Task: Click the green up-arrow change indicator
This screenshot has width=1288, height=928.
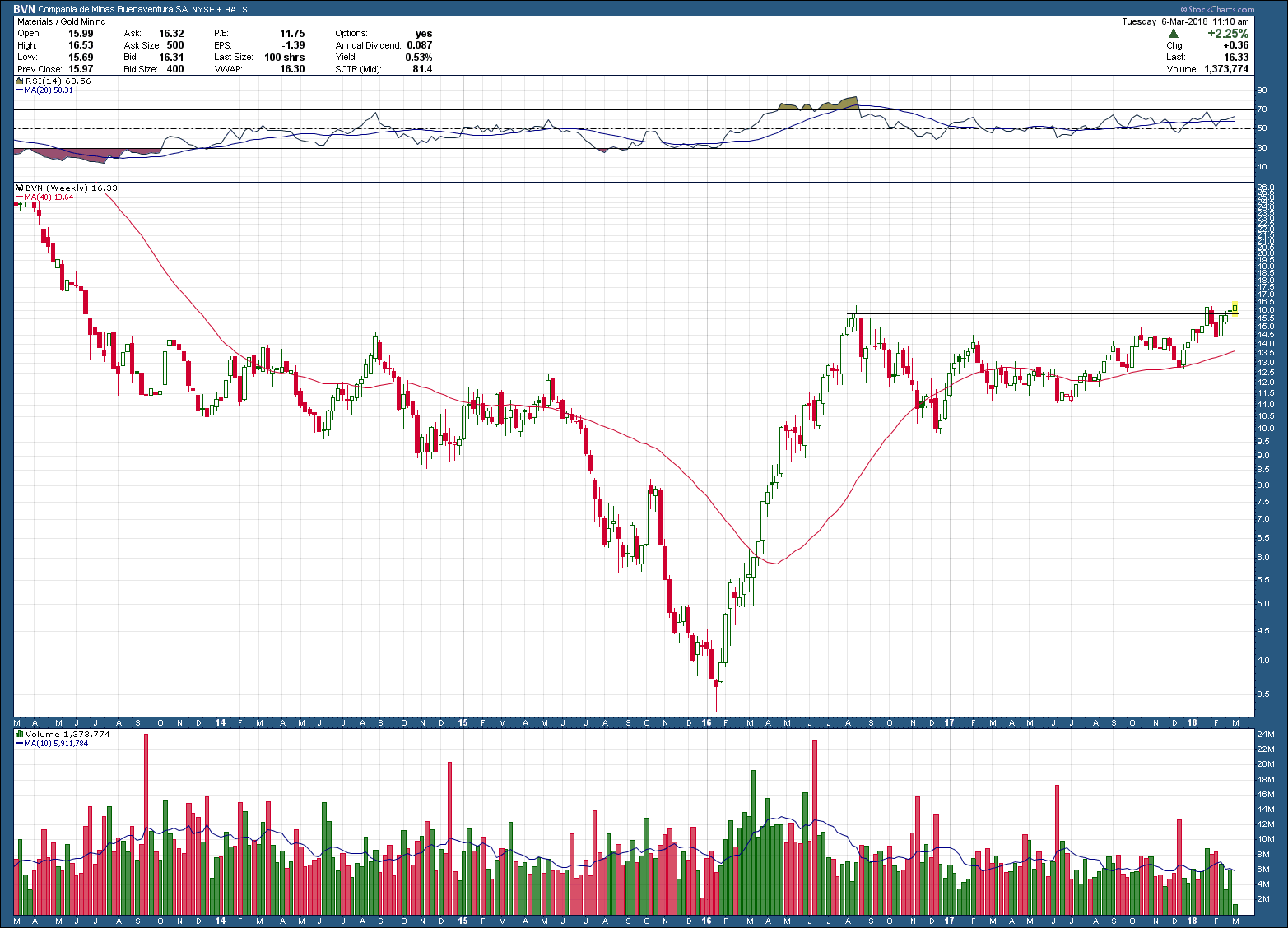Action: pos(1174,34)
